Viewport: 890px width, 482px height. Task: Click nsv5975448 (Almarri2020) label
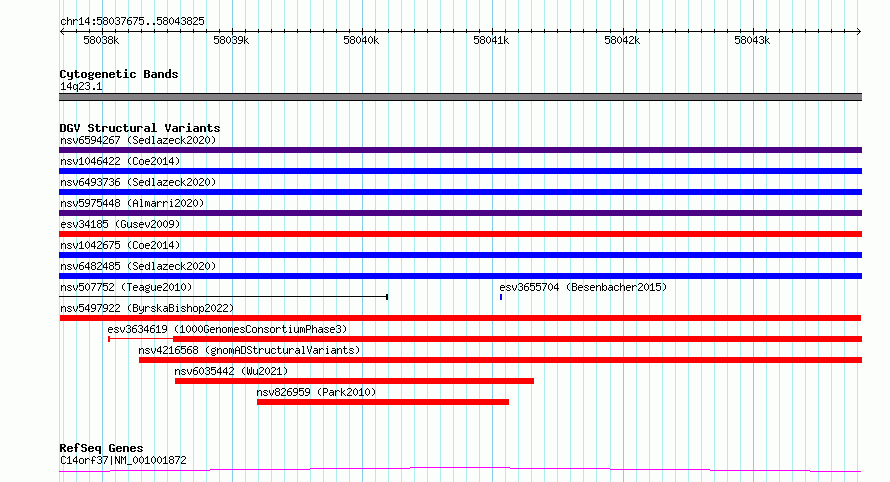coord(132,203)
